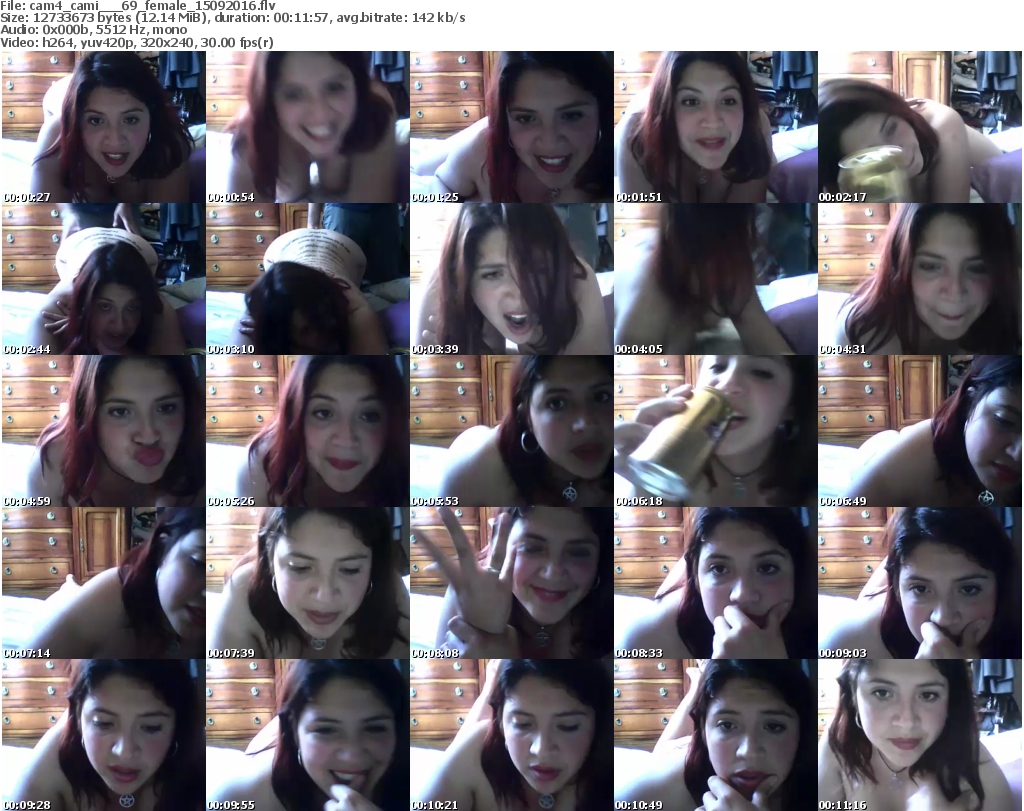
Task: Select the thumbnail frame stamped 00:00:27
Action: [x=104, y=127]
